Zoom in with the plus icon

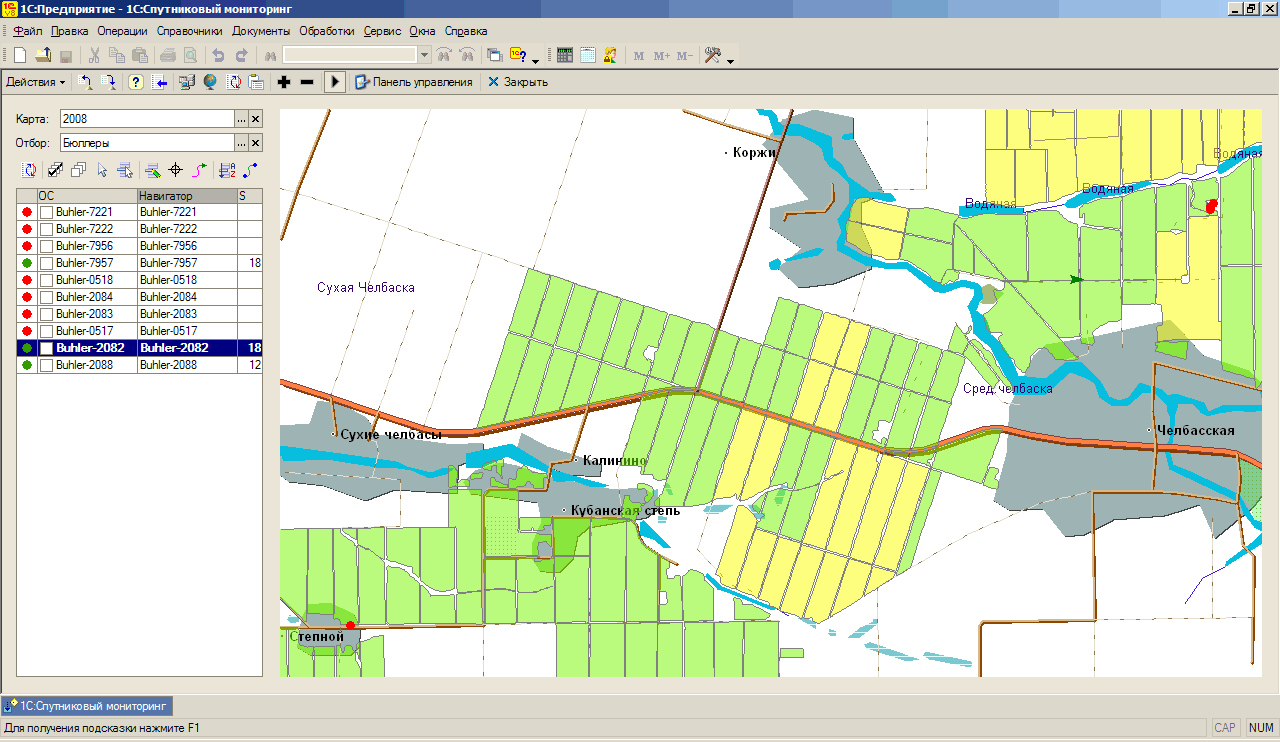[284, 82]
